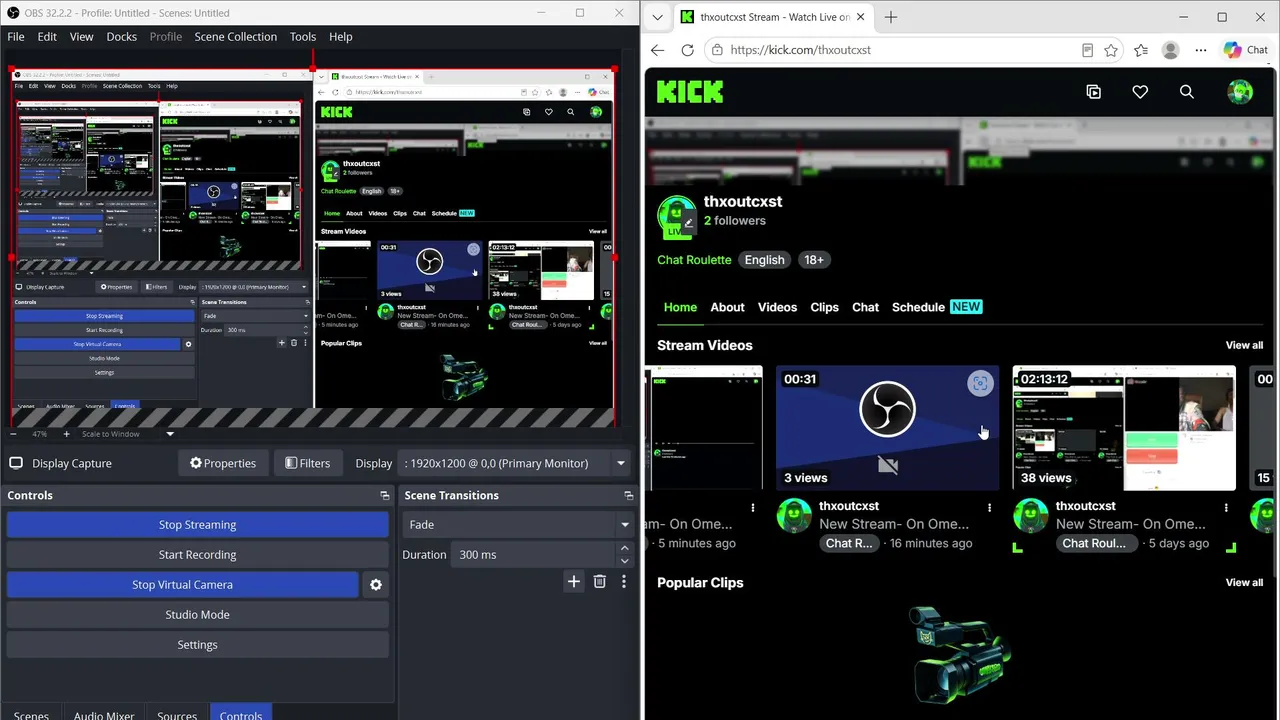Open Kick following heart icon
This screenshot has height=720, width=1280.
(x=1140, y=92)
